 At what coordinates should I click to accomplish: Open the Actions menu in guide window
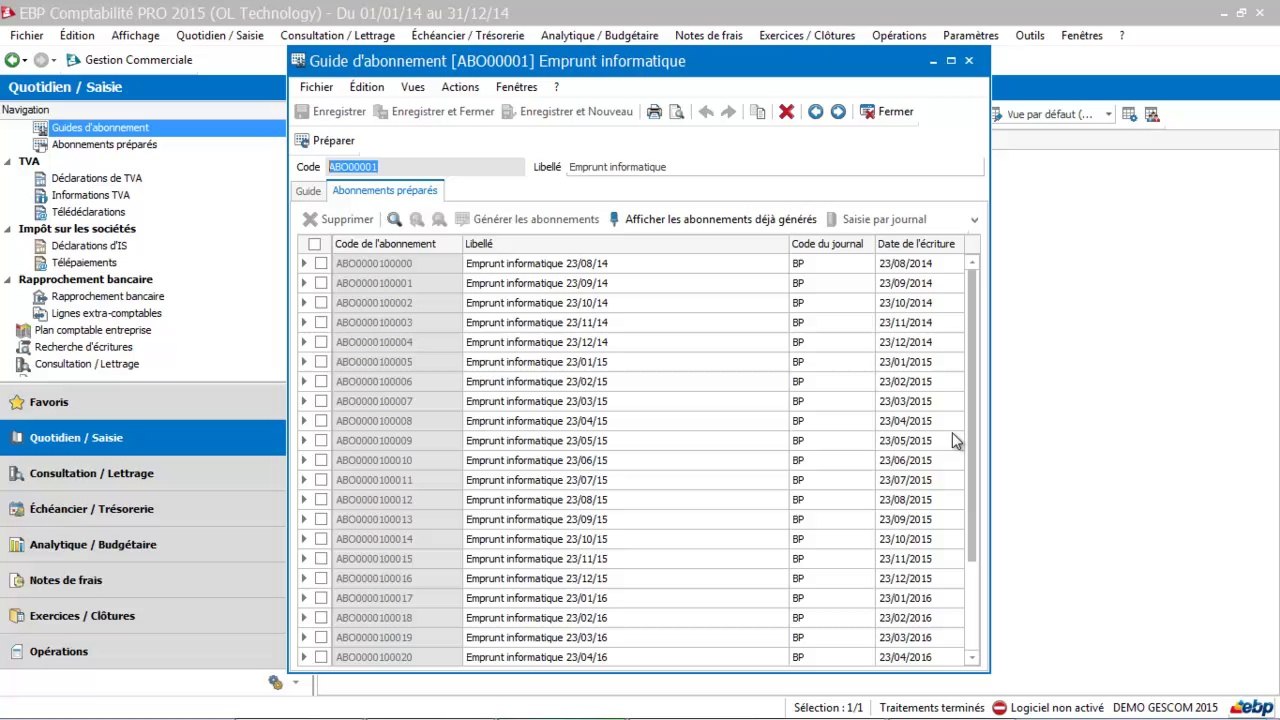[460, 87]
